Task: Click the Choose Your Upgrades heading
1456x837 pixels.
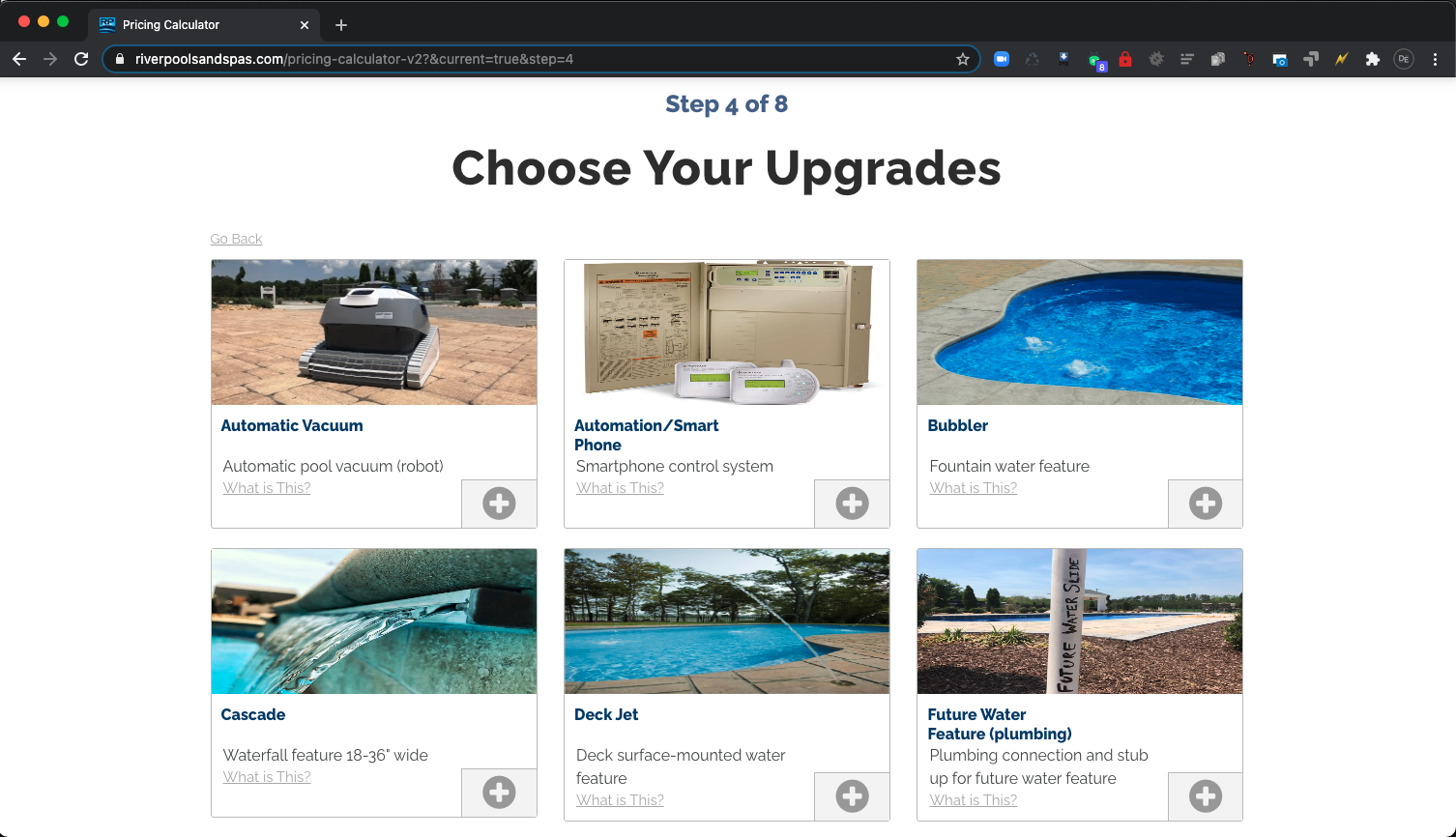Action: (727, 168)
